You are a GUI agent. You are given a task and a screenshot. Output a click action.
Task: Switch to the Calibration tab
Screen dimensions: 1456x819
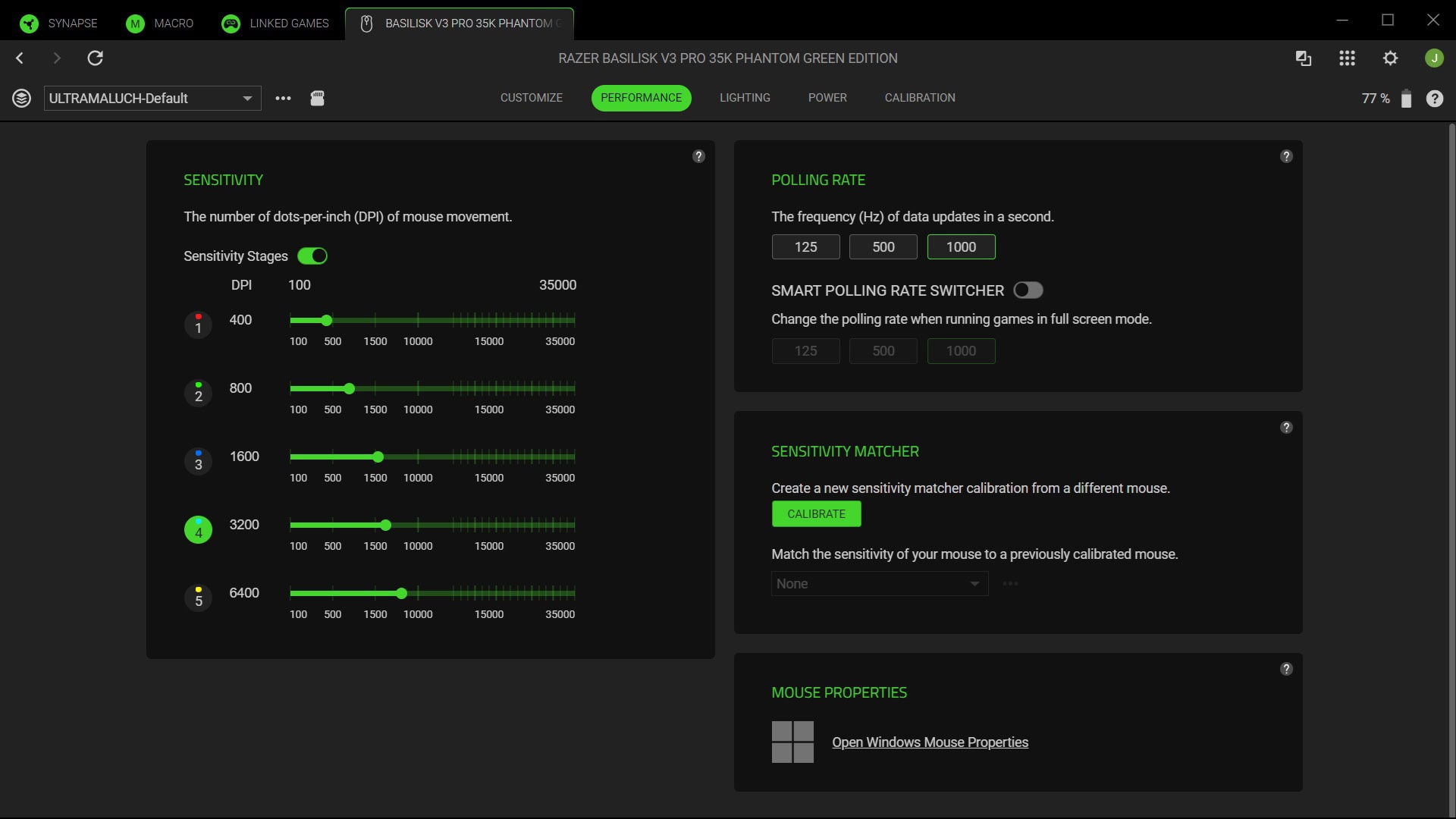coord(920,97)
